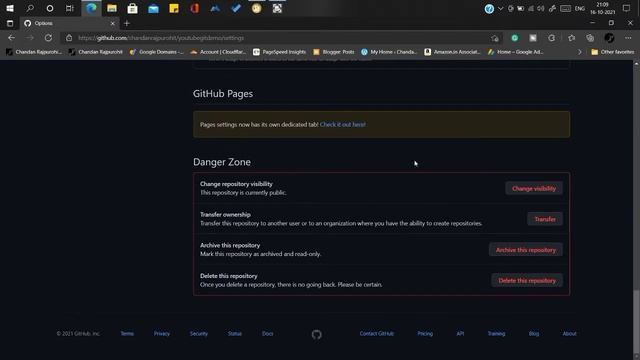Open Edge tab actions menu icon
640x360 pixels.
click(10, 23)
